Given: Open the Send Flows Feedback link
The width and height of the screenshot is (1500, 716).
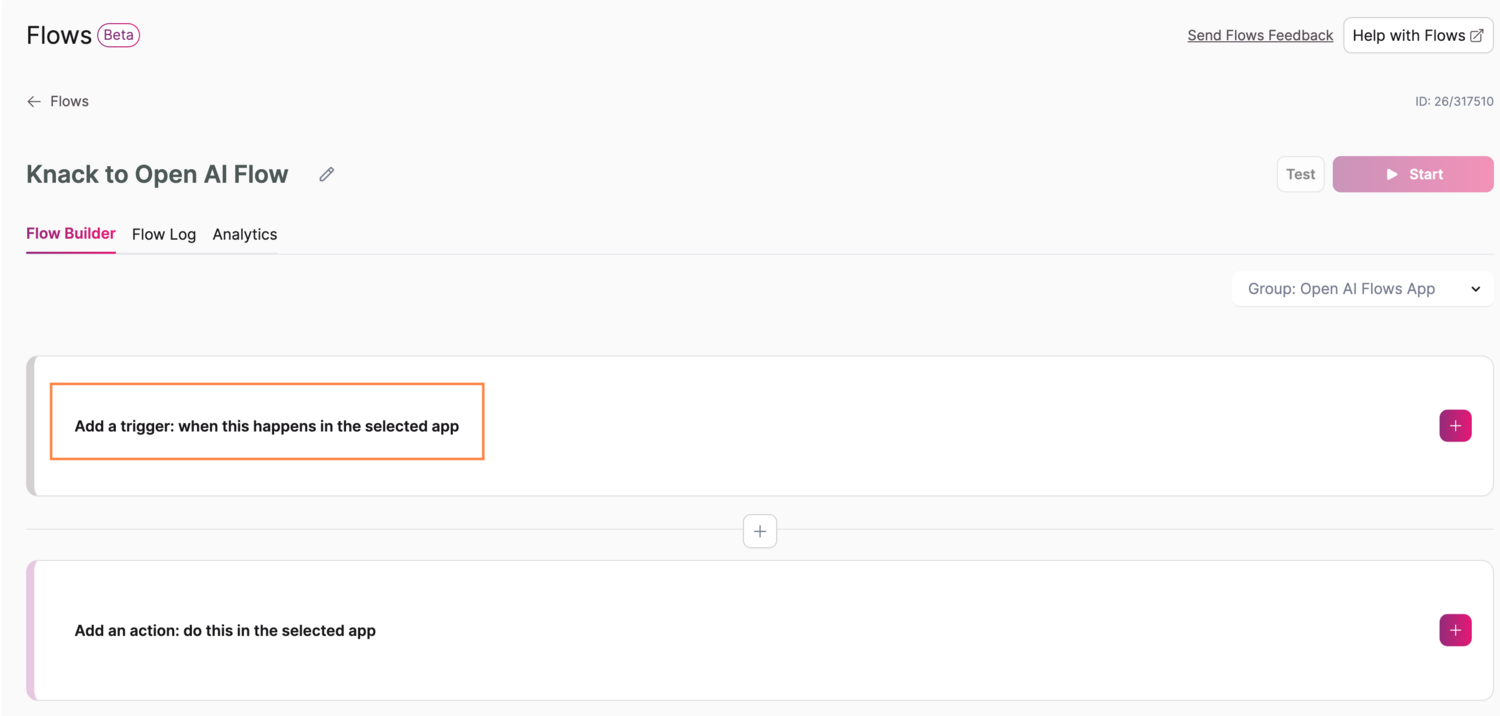Looking at the screenshot, I should (1260, 36).
